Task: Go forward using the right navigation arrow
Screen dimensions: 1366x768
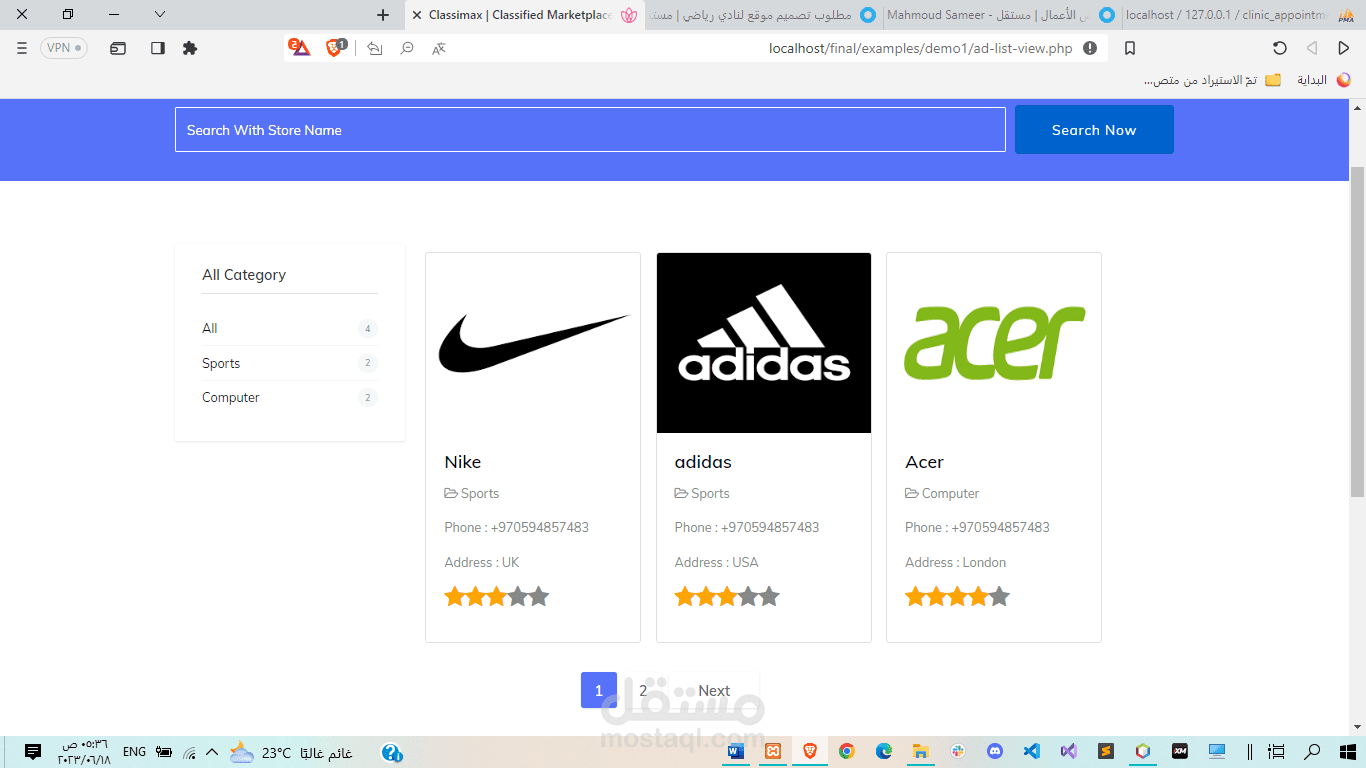Action: click(x=1343, y=48)
